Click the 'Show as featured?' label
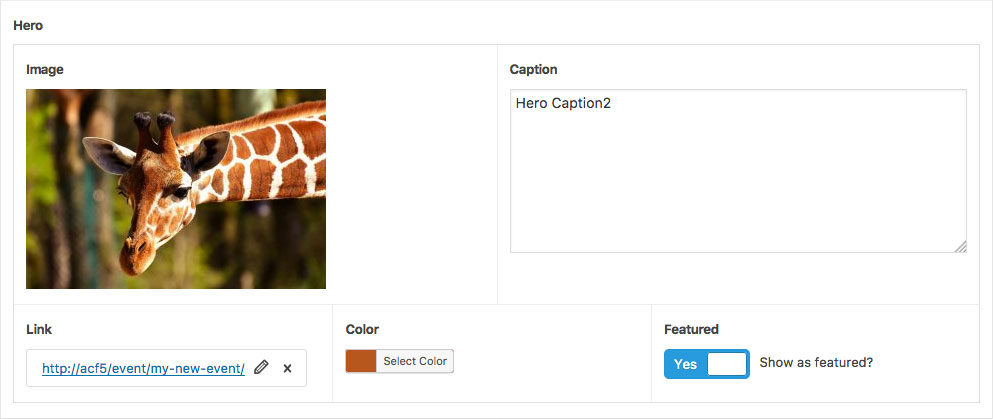The height and width of the screenshot is (419, 993). 816,363
